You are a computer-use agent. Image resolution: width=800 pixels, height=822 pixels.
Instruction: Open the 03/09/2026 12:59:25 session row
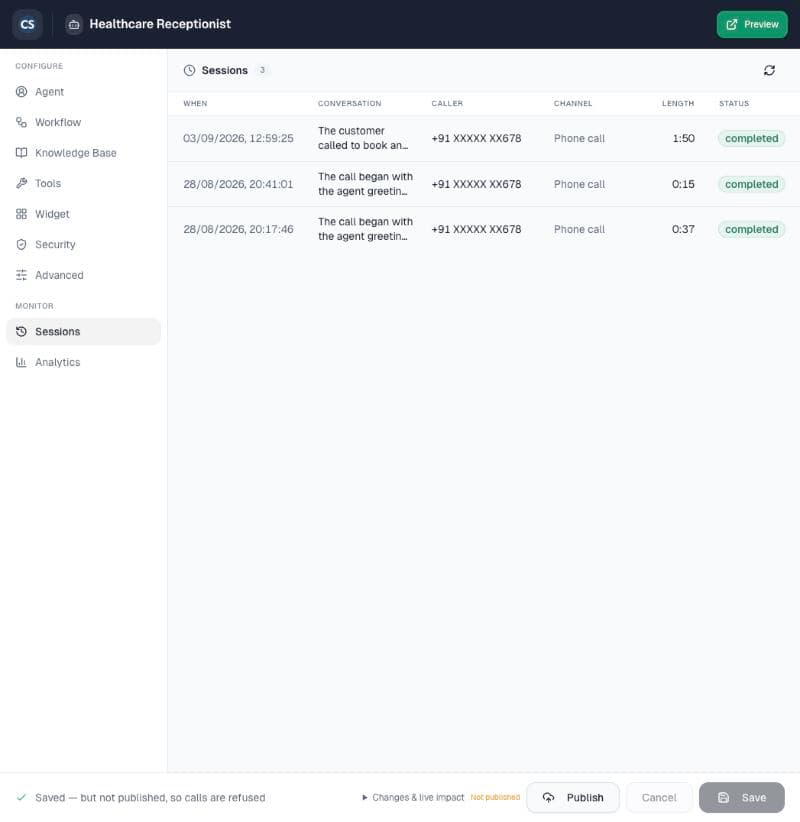(x=483, y=138)
